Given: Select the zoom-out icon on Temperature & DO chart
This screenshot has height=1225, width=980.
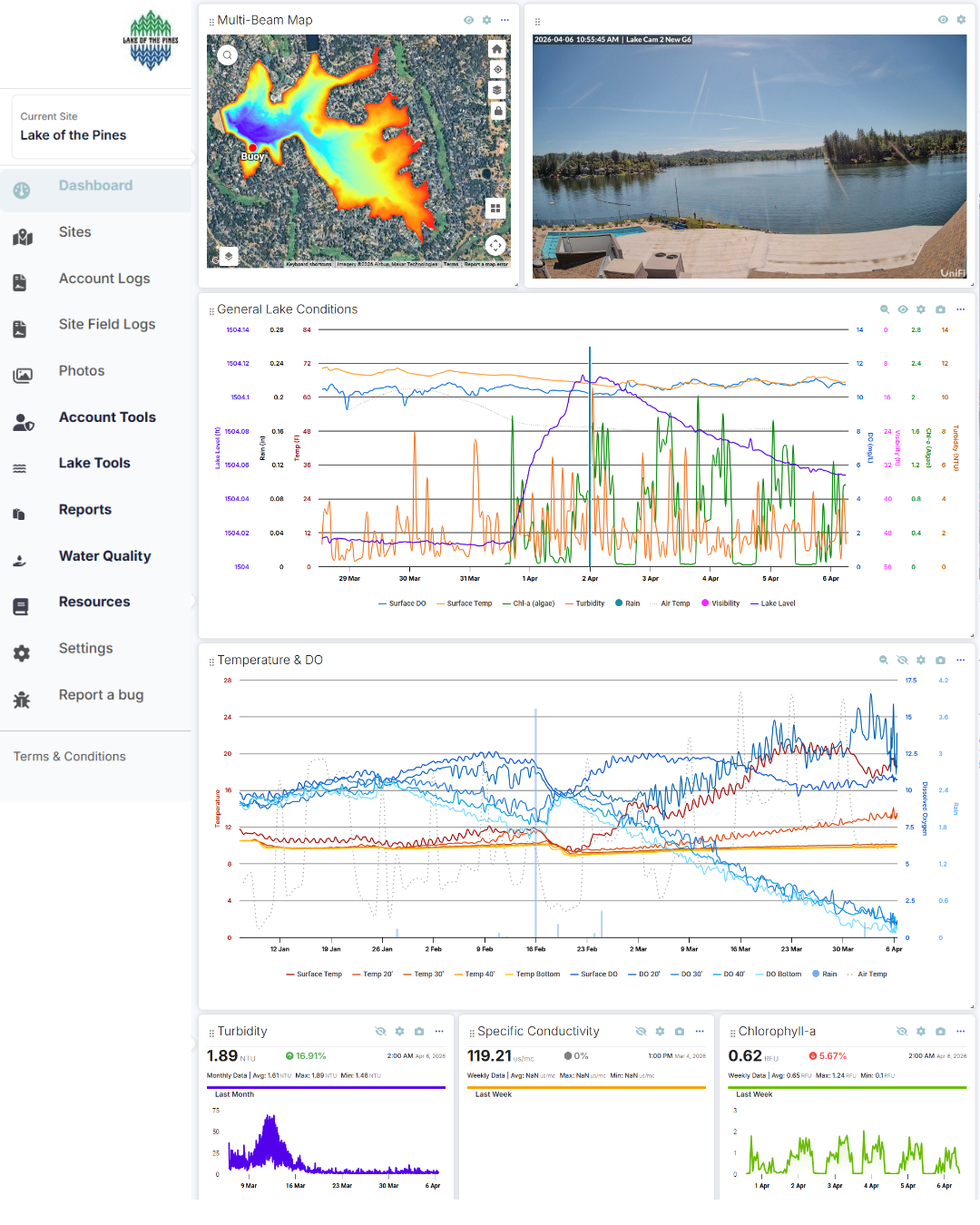Looking at the screenshot, I should (x=883, y=660).
